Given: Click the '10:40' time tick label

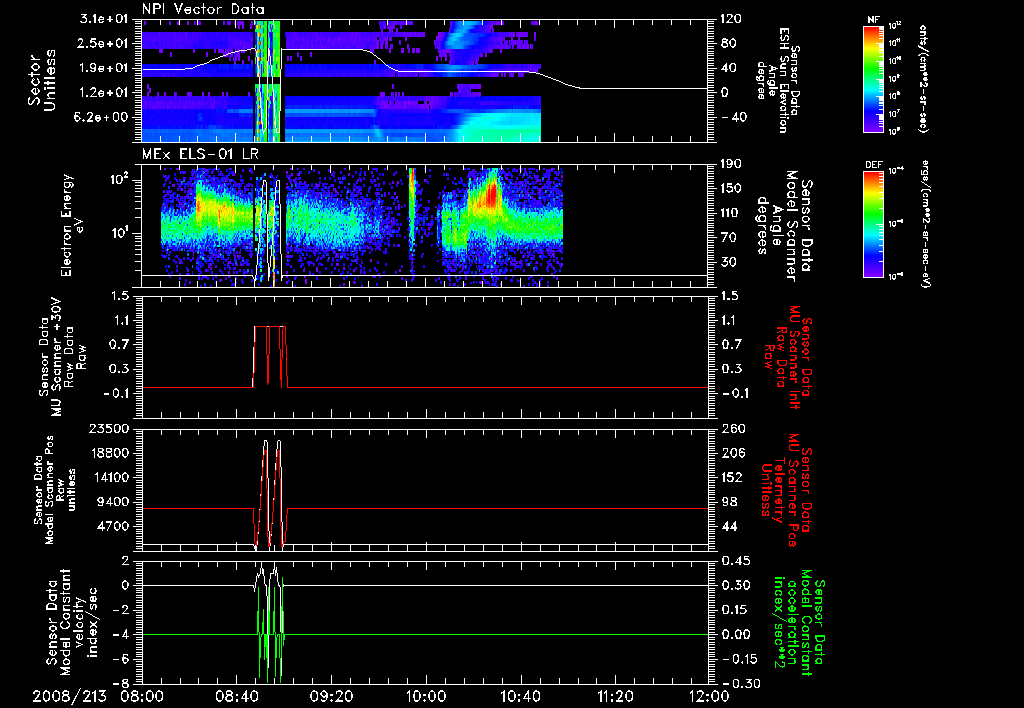Looking at the screenshot, I should tap(520, 697).
